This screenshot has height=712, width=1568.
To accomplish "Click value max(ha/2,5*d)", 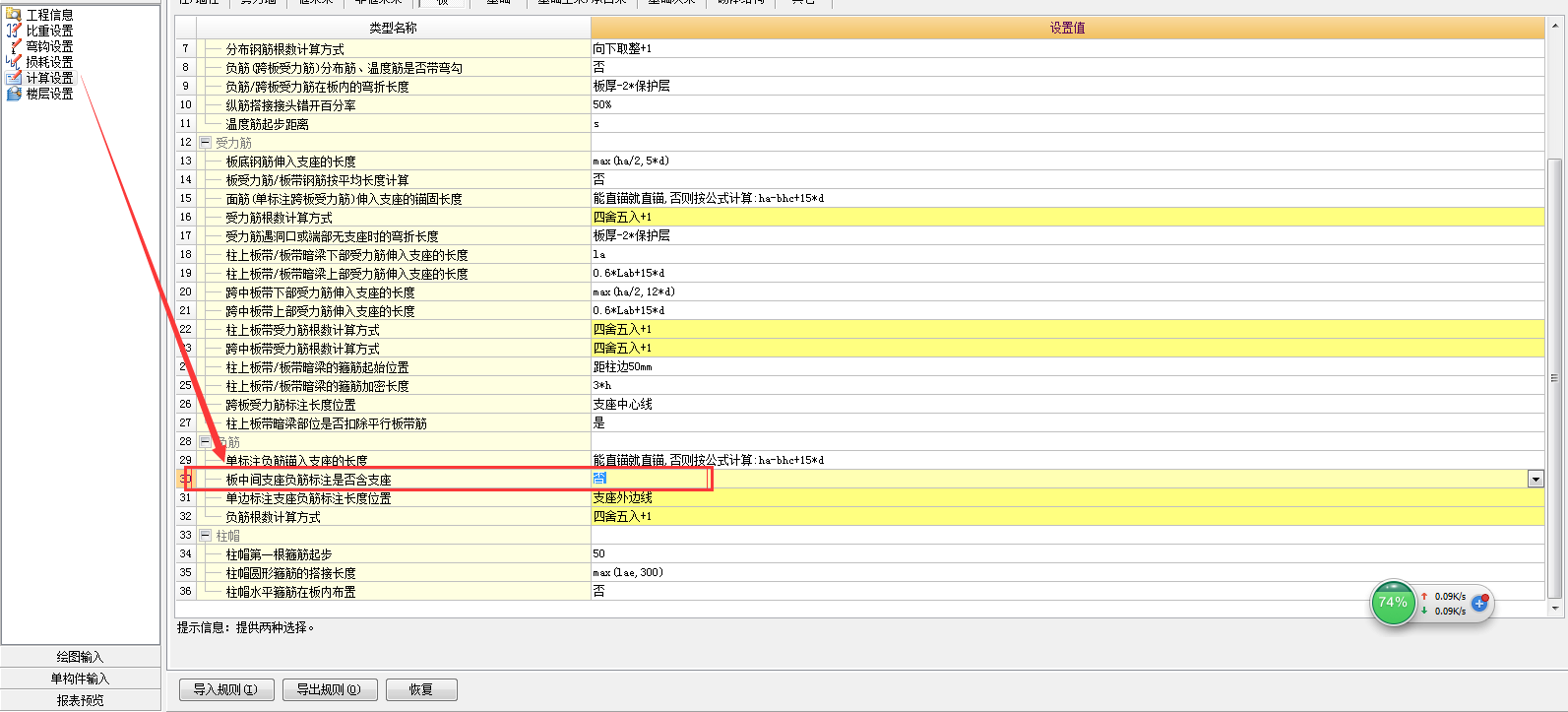I will [631, 161].
